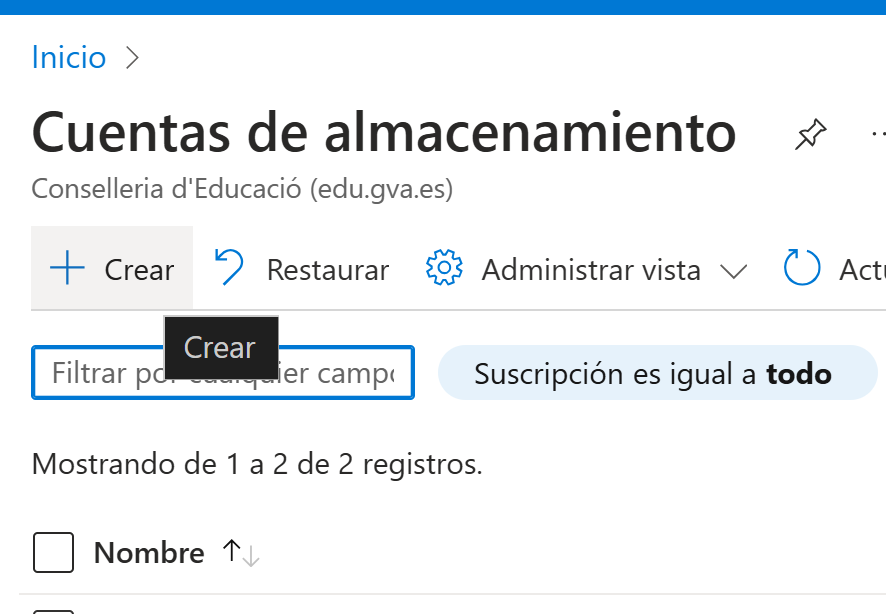Open the Suscripción es igual a todo filter

coord(658,373)
